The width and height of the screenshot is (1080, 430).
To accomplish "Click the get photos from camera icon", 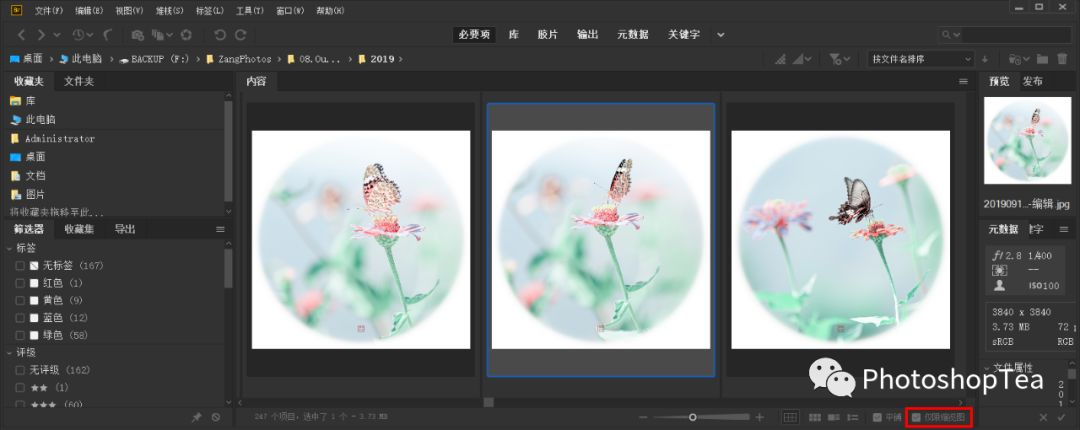I will [x=138, y=34].
